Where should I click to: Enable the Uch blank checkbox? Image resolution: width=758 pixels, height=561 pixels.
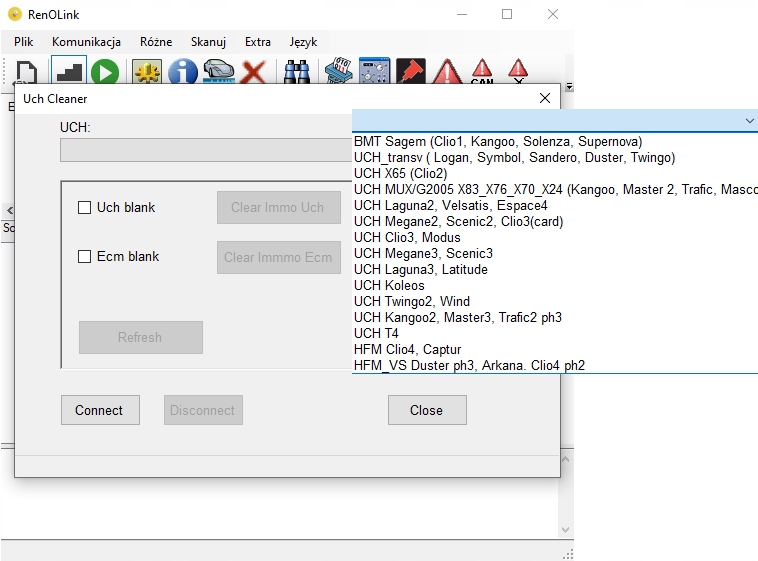point(85,207)
